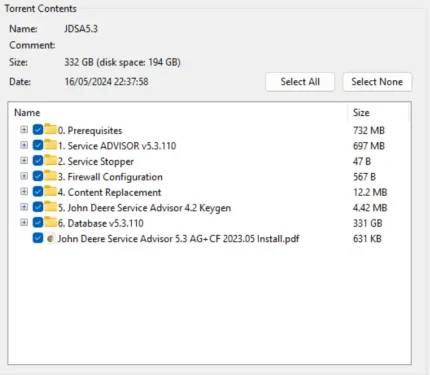This screenshot has width=430, height=375.
Task: Click the 4. Content Replacement folder icon
Action: point(50,191)
